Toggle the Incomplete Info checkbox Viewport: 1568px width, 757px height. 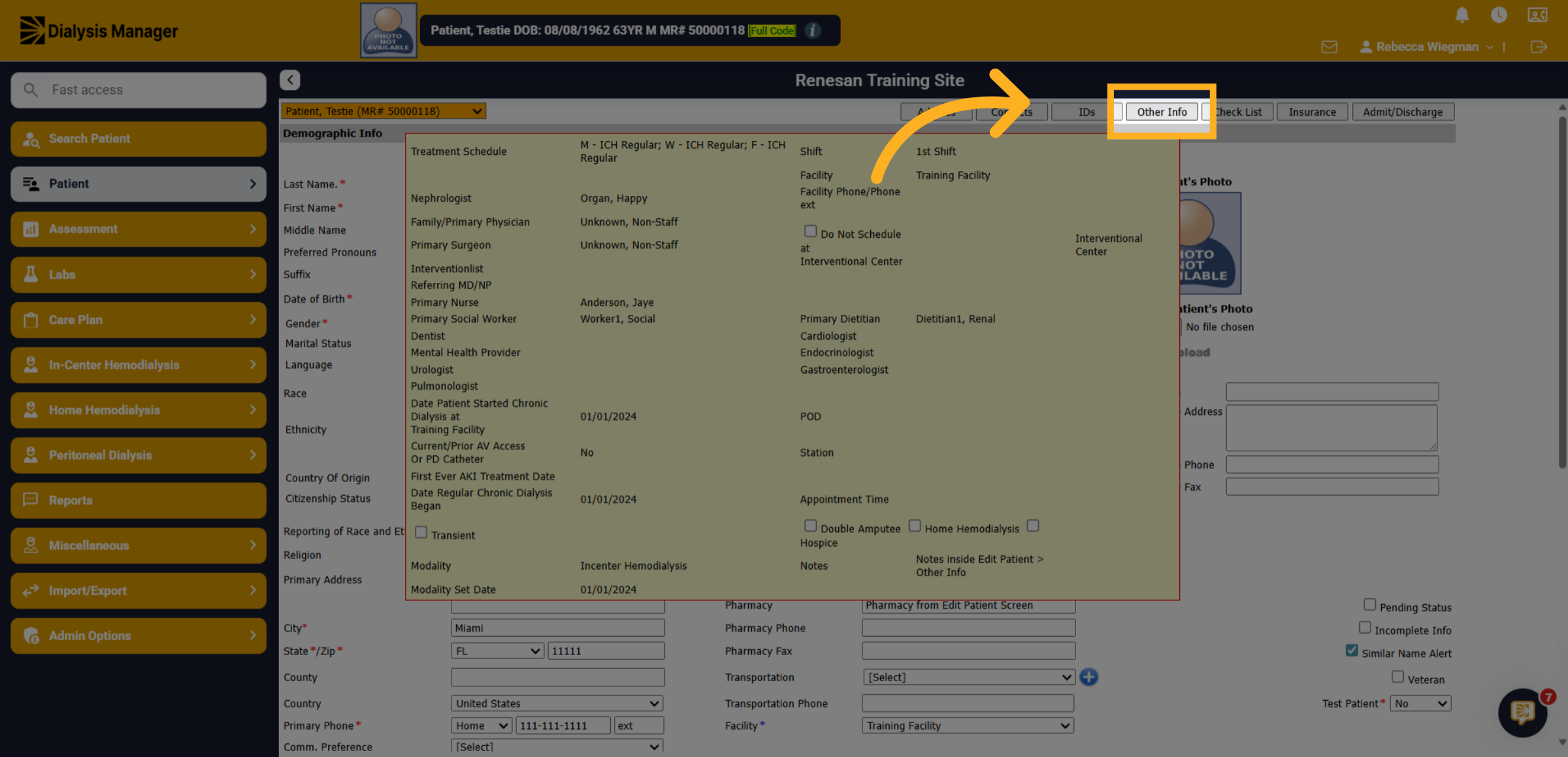click(1365, 628)
